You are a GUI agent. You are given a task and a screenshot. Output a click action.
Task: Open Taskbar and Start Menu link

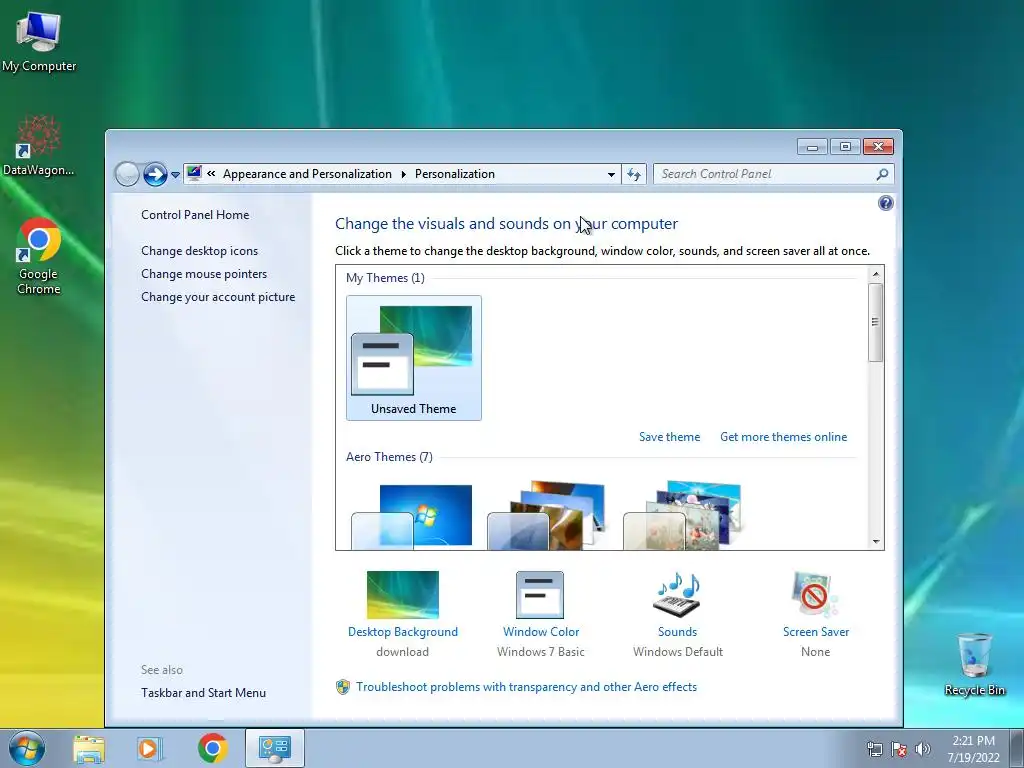tap(203, 693)
